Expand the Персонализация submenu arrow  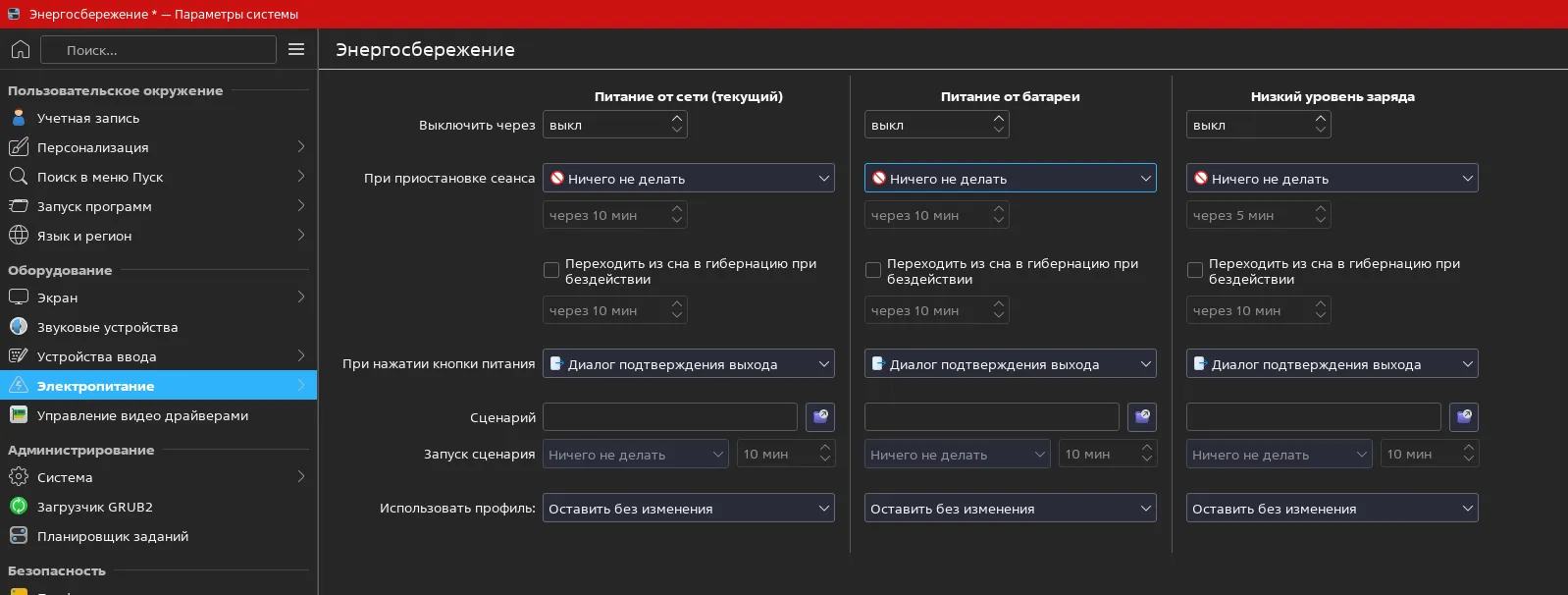[x=301, y=147]
